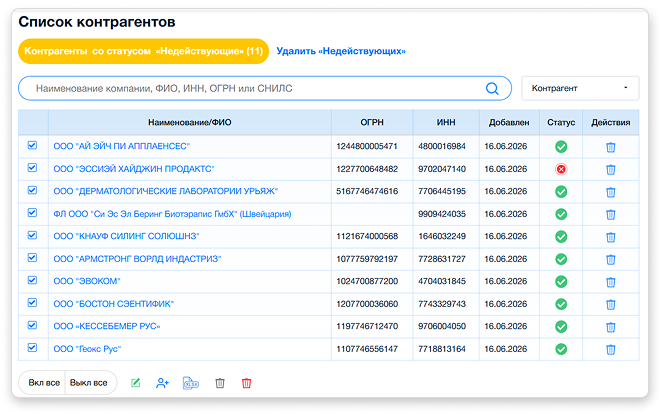
Task: Click trash icon for ООО "БОСТОН СЭЕНТИФИК"
Action: pos(610,304)
